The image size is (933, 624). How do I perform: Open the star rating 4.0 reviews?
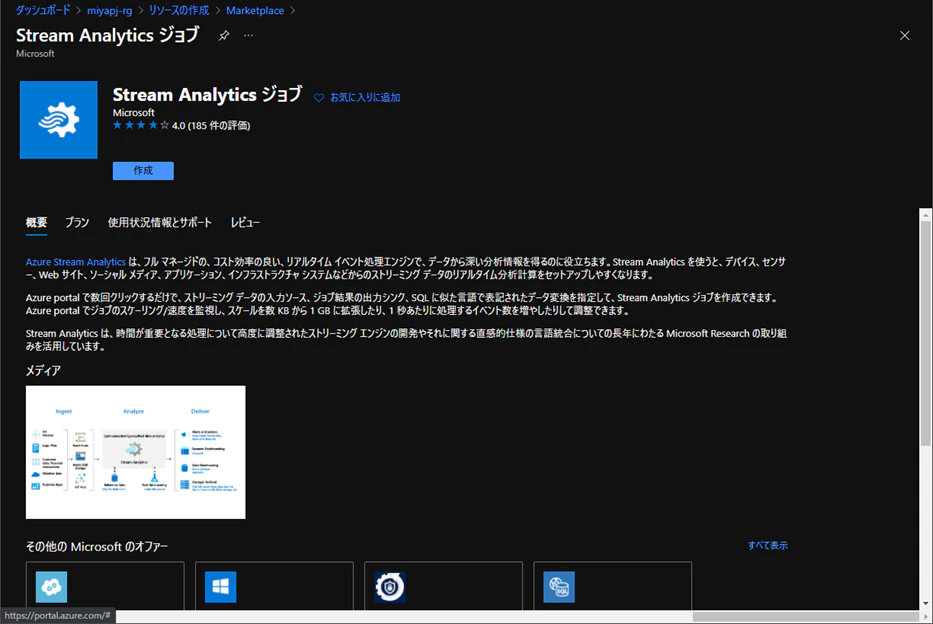pyautogui.click(x=181, y=126)
